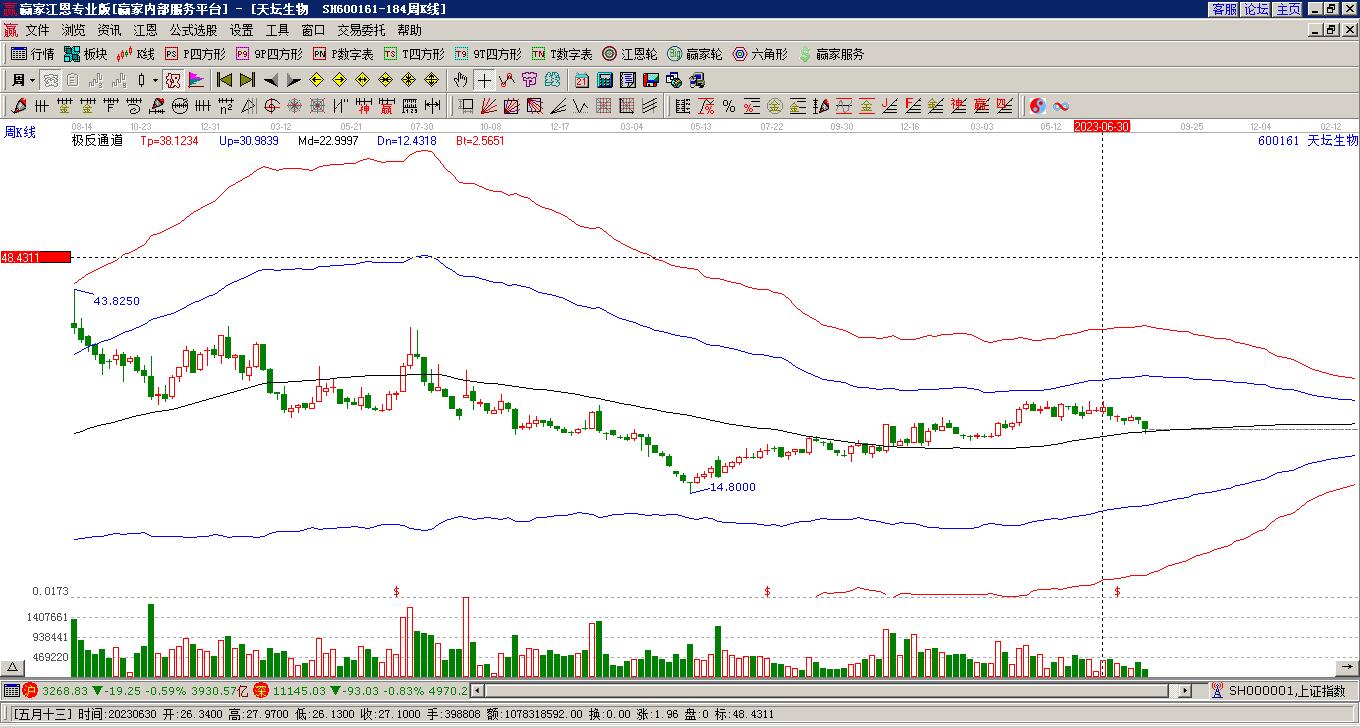Screen dimensions: 1360x728
Task: Open the 9T四方形 tool
Action: (487, 54)
